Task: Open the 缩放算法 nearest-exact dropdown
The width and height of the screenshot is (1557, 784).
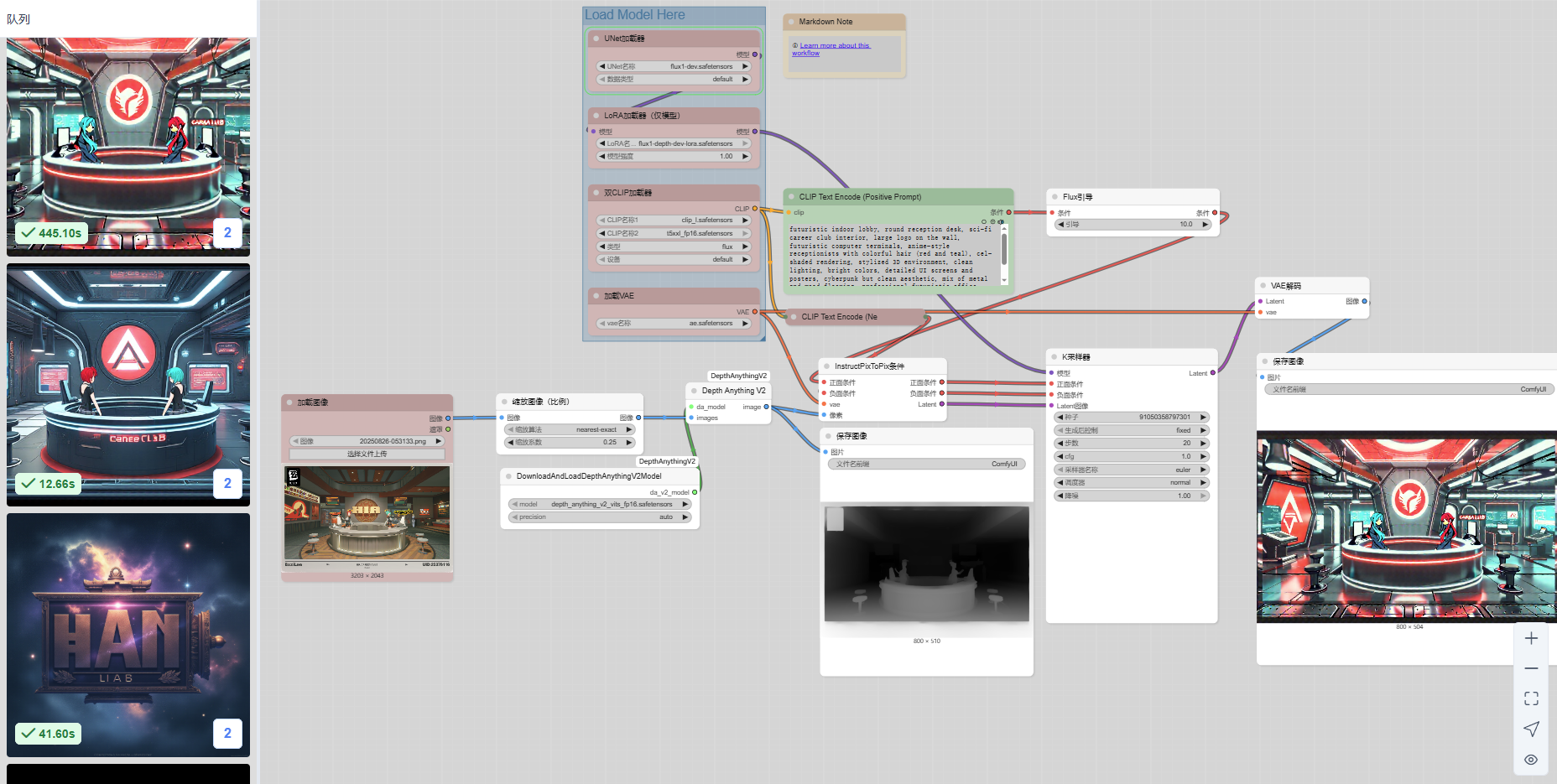Action: click(x=569, y=429)
